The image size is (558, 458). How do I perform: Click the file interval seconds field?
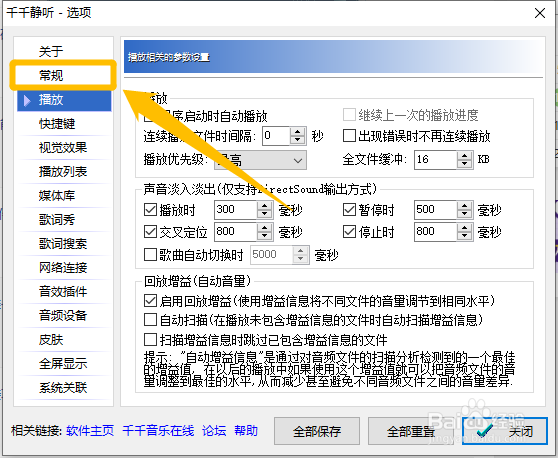[x=276, y=136]
